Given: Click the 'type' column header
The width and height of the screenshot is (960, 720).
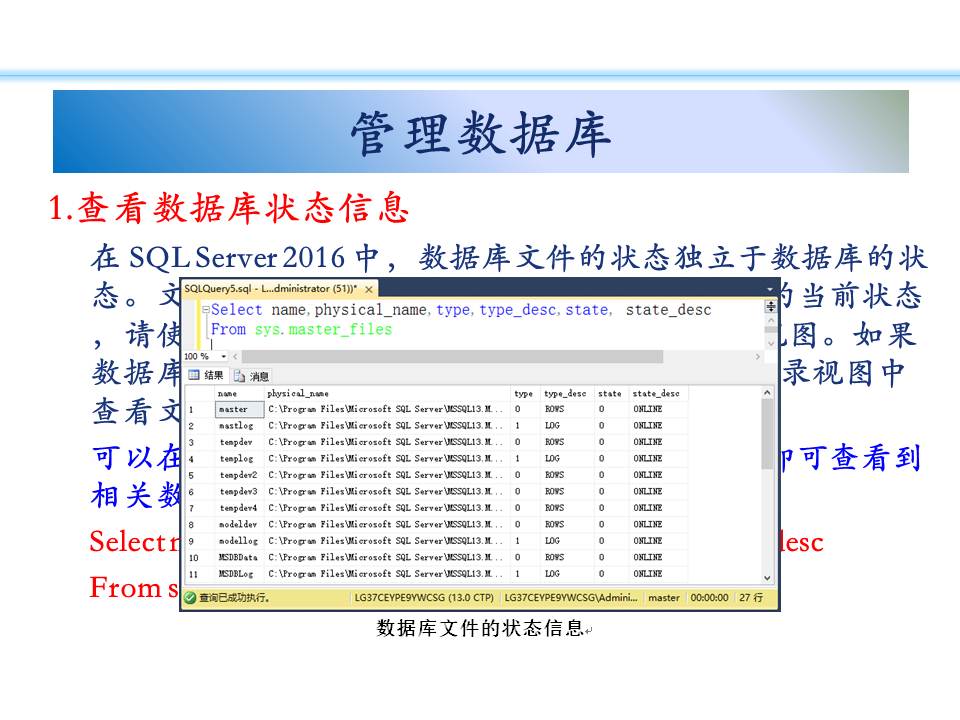Looking at the screenshot, I should [x=525, y=393].
